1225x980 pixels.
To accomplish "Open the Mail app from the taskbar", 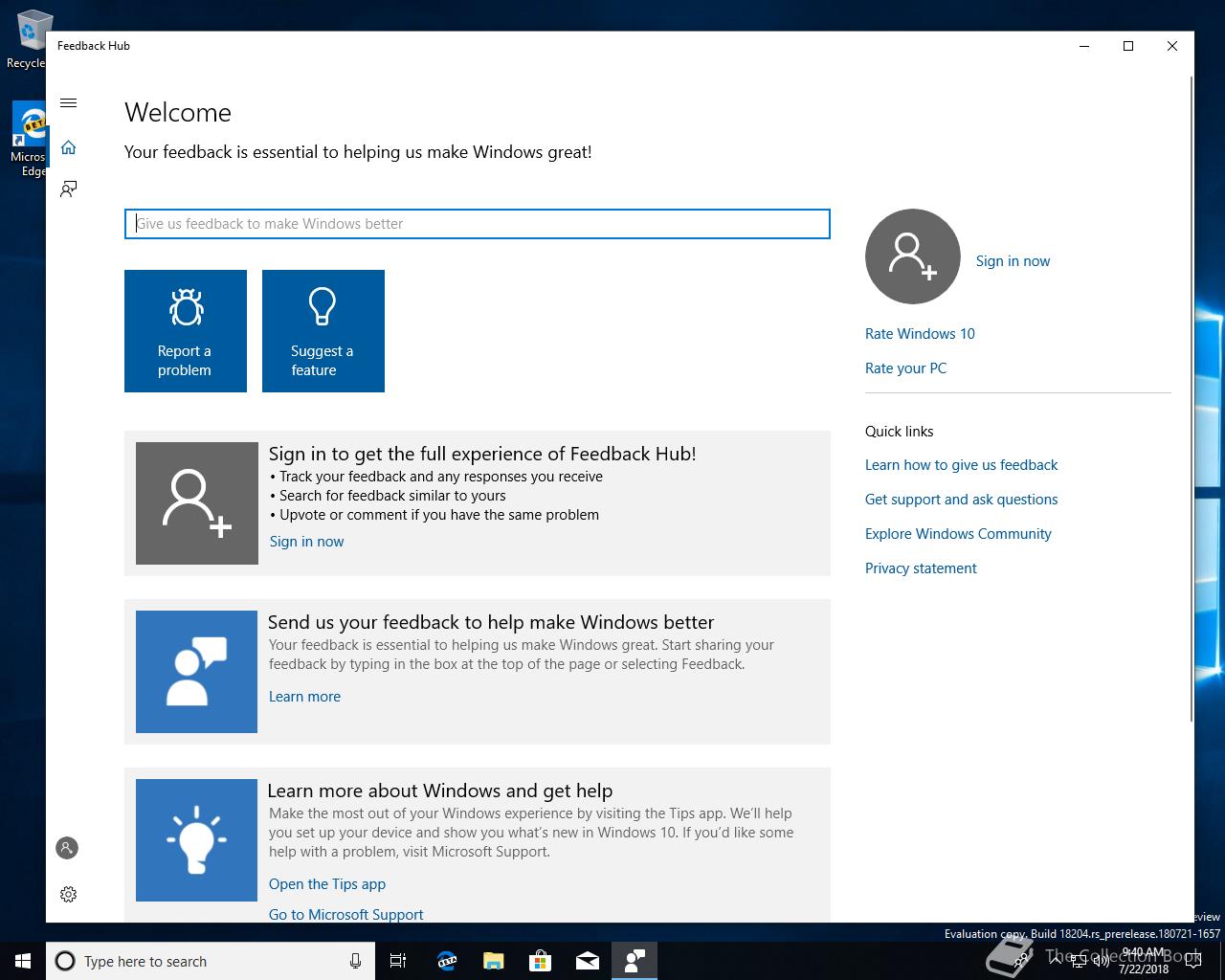I will (587, 961).
